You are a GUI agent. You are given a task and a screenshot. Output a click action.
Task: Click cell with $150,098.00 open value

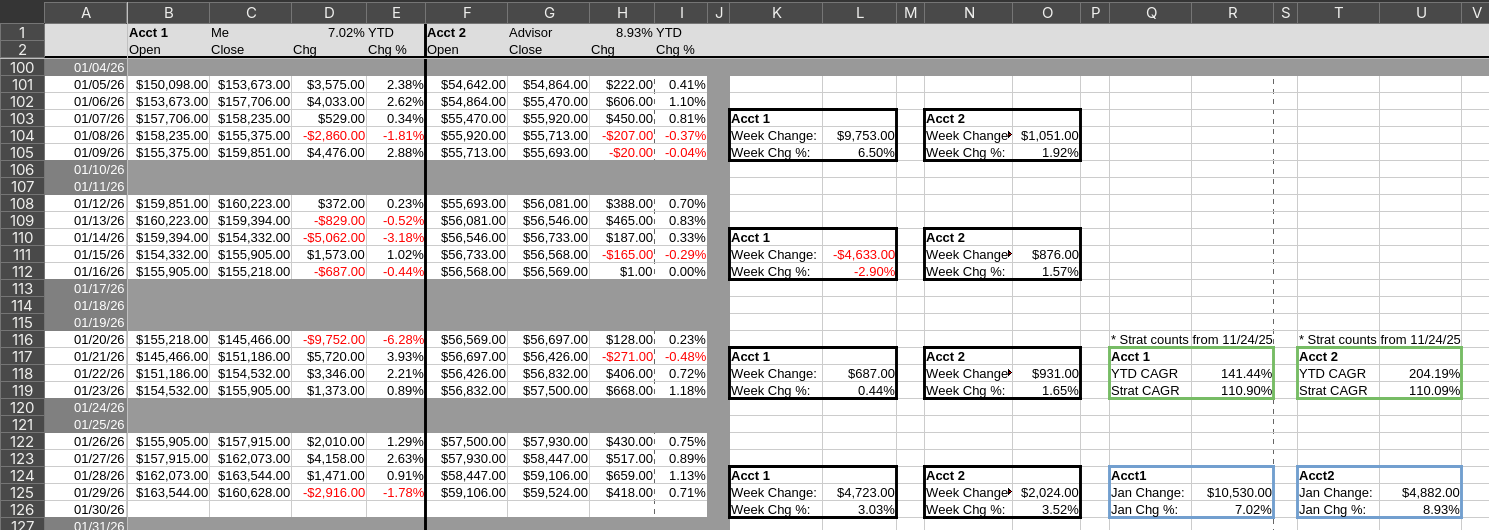pos(168,85)
